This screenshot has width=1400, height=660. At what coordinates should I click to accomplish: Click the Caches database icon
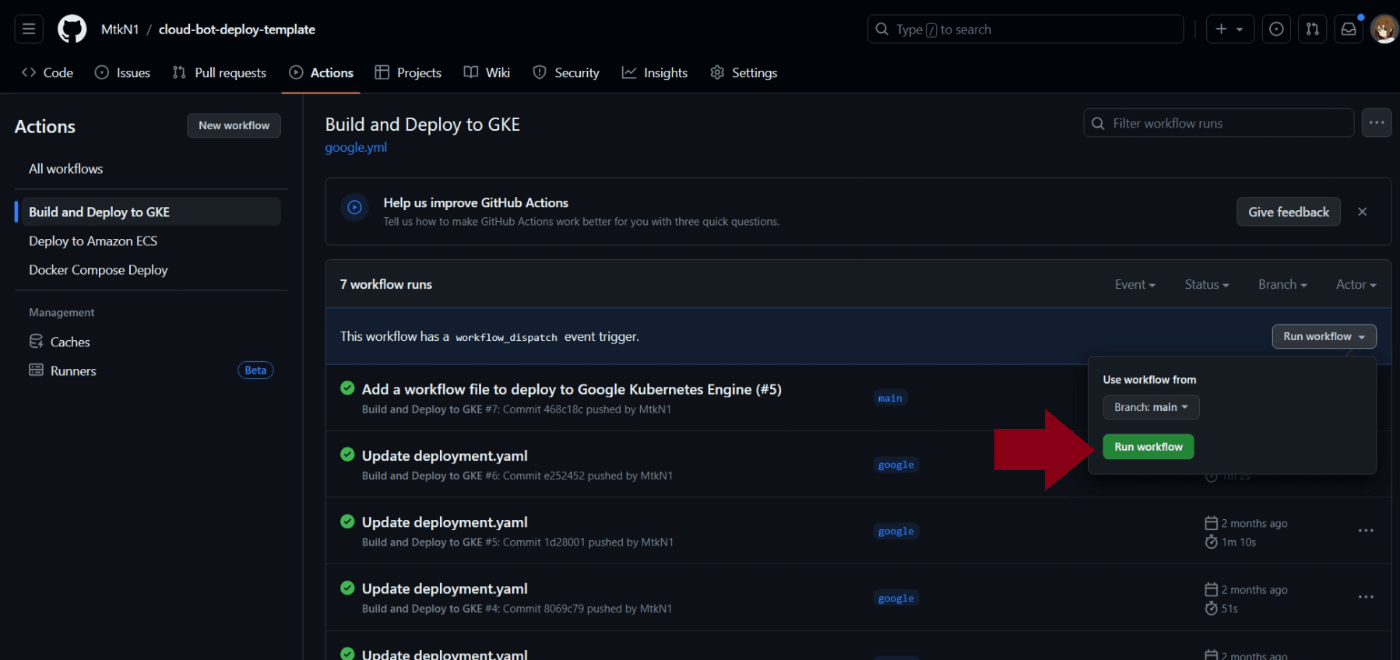point(36,341)
